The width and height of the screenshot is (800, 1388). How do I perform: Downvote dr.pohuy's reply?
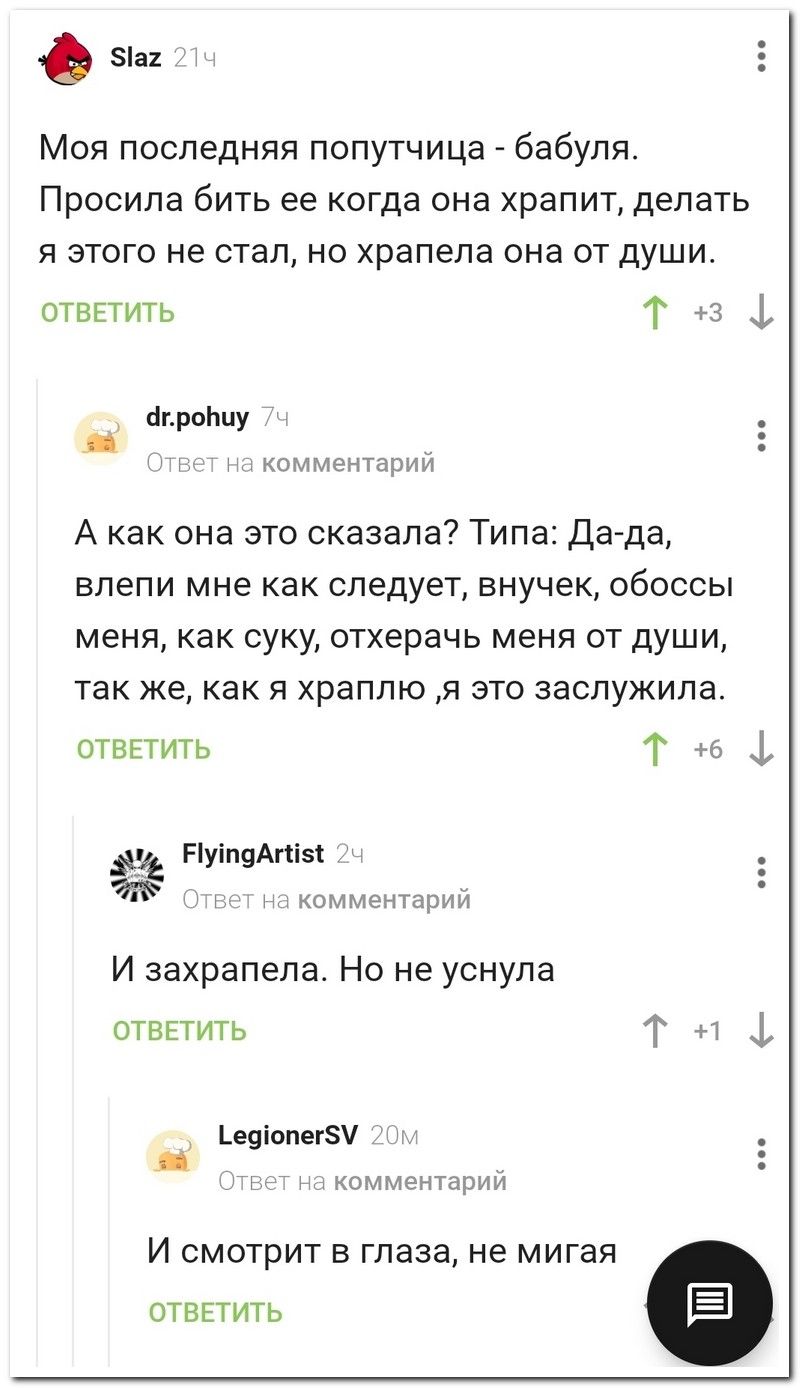[x=761, y=750]
